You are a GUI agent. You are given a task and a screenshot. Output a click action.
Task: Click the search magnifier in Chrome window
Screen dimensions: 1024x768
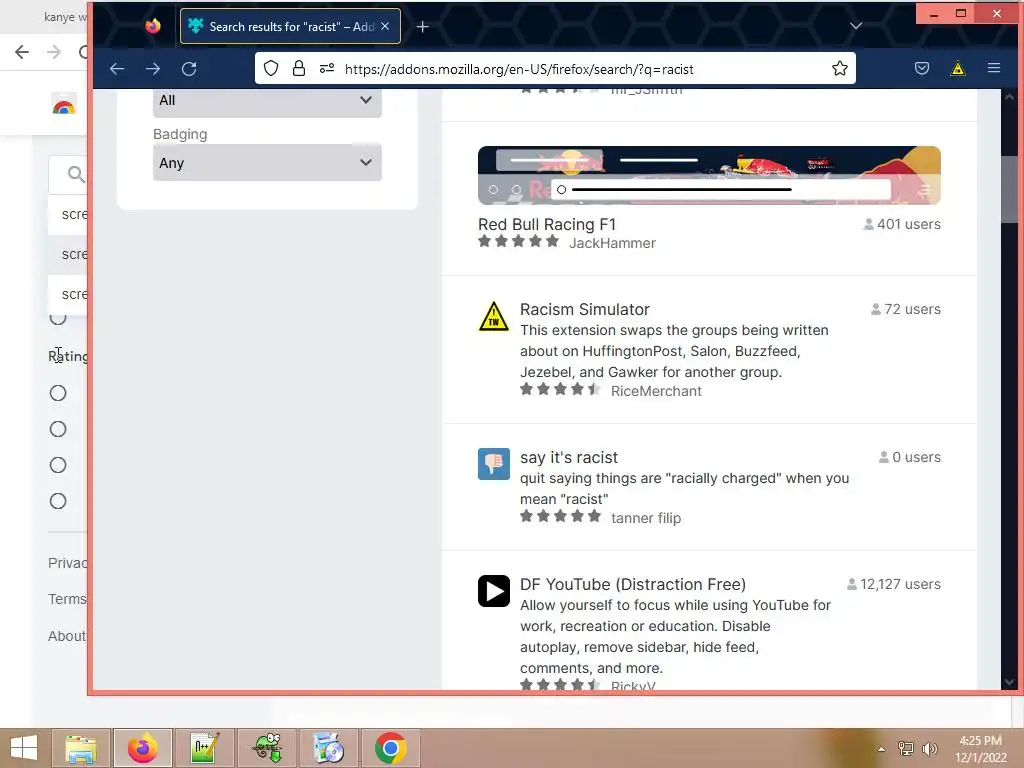76,174
